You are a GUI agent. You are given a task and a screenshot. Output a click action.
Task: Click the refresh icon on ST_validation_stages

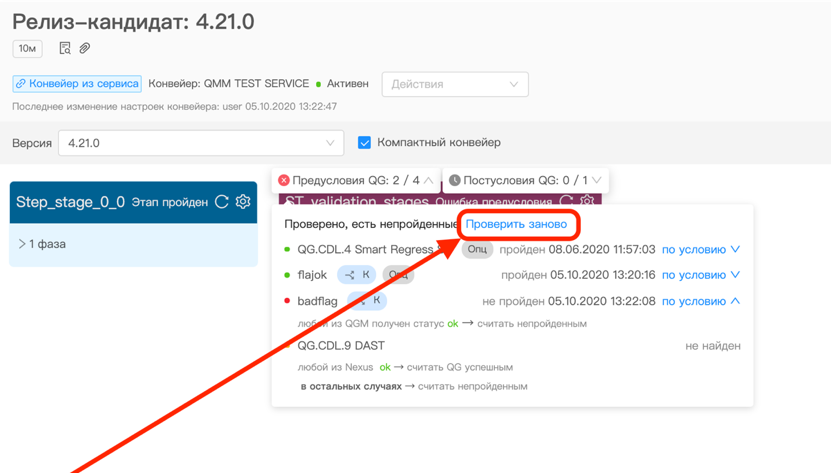567,201
